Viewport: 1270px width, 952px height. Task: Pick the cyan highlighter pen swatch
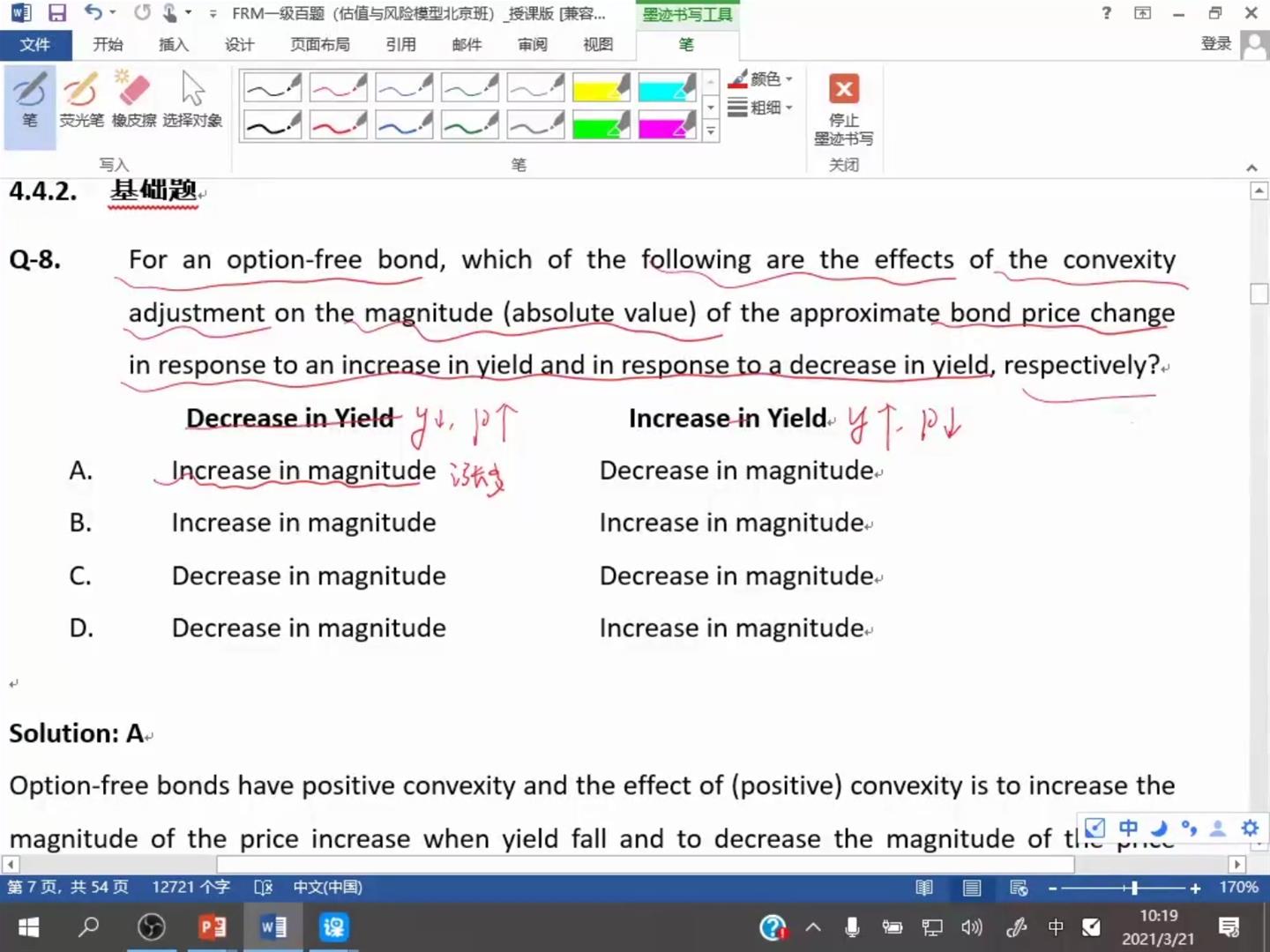click(x=667, y=88)
